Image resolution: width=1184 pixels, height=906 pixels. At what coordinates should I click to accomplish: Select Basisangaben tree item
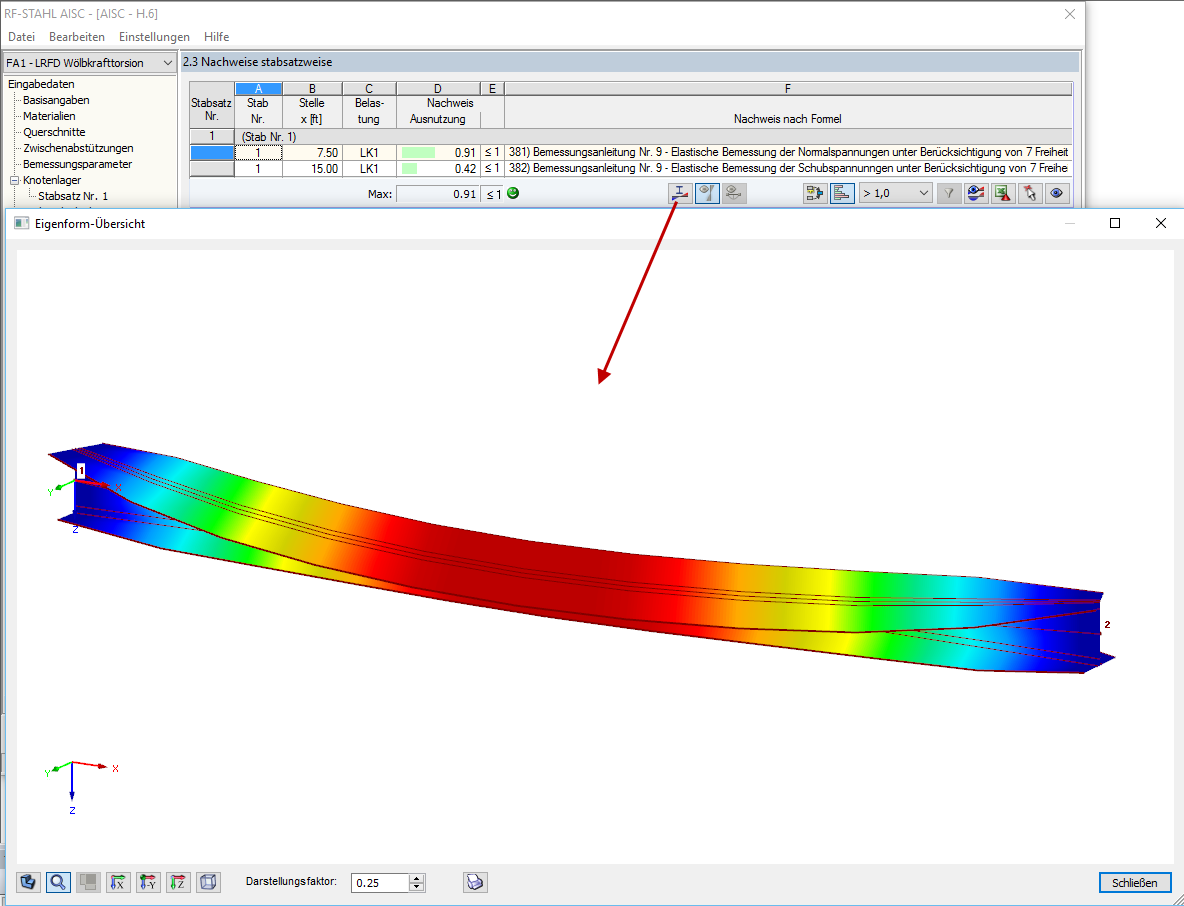click(x=56, y=100)
